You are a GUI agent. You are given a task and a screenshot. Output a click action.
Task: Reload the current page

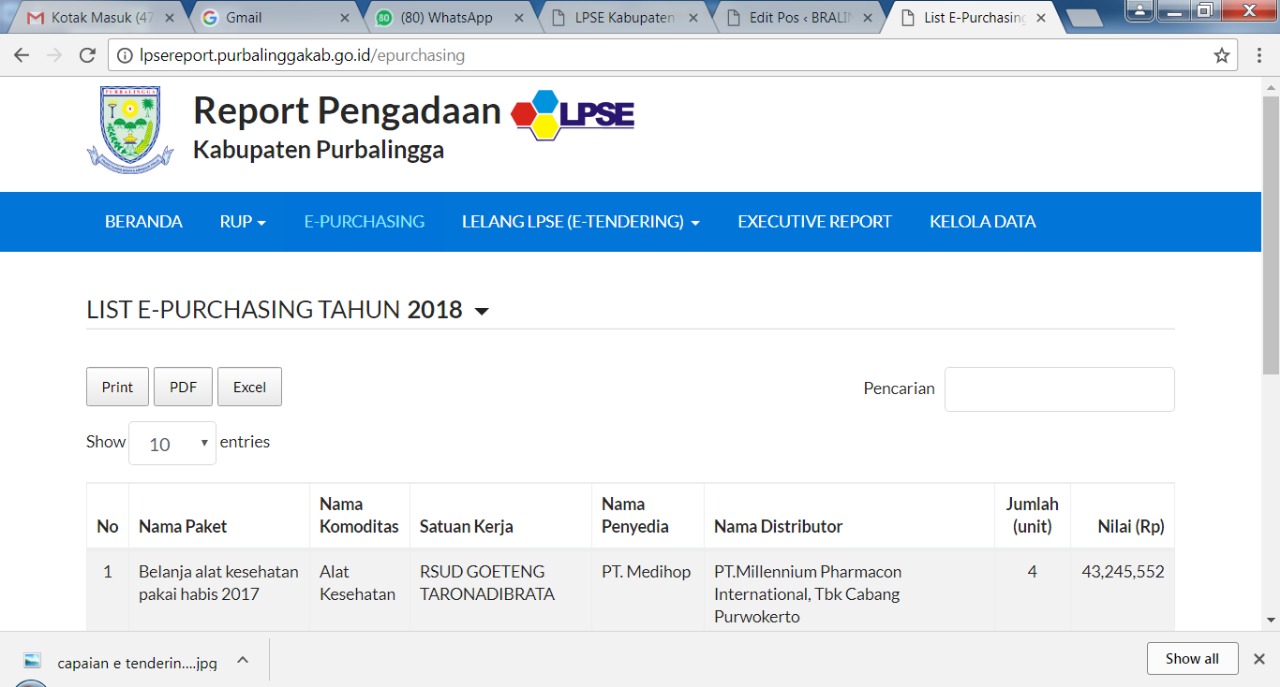tap(88, 55)
